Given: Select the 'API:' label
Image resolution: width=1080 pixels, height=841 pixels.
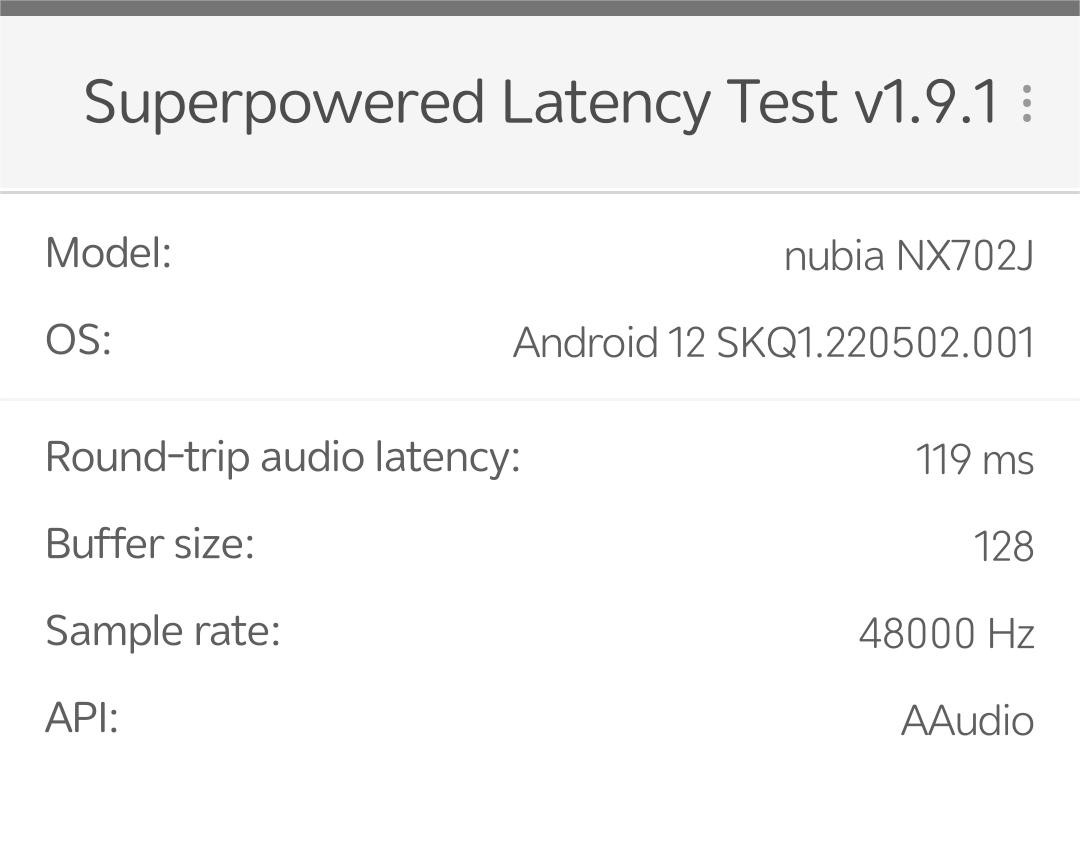Looking at the screenshot, I should 82,718.
